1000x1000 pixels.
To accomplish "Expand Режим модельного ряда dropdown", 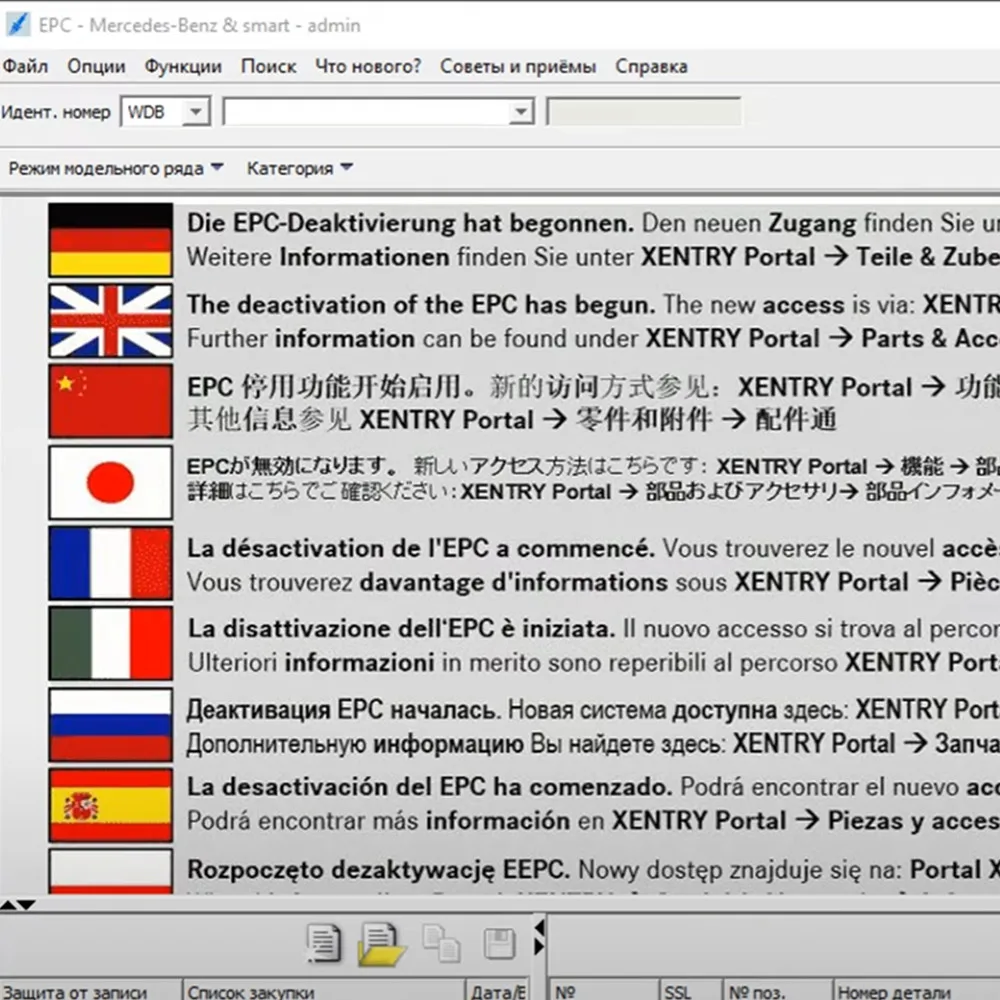I will pyautogui.click(x=116, y=168).
